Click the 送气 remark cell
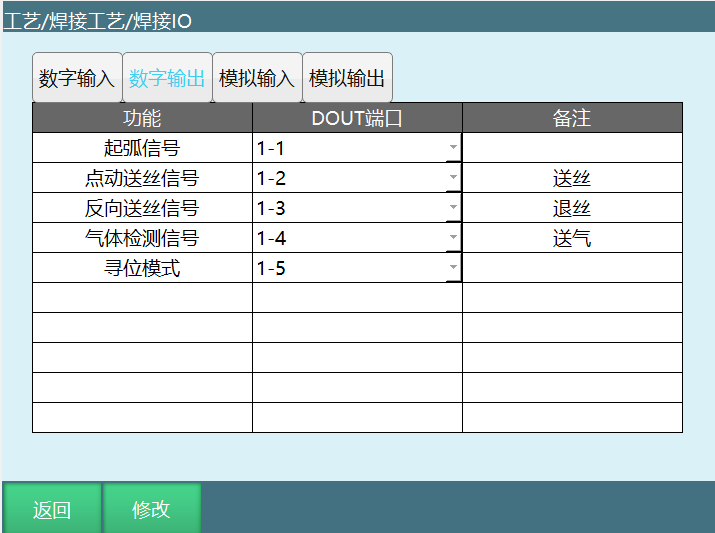 point(572,238)
